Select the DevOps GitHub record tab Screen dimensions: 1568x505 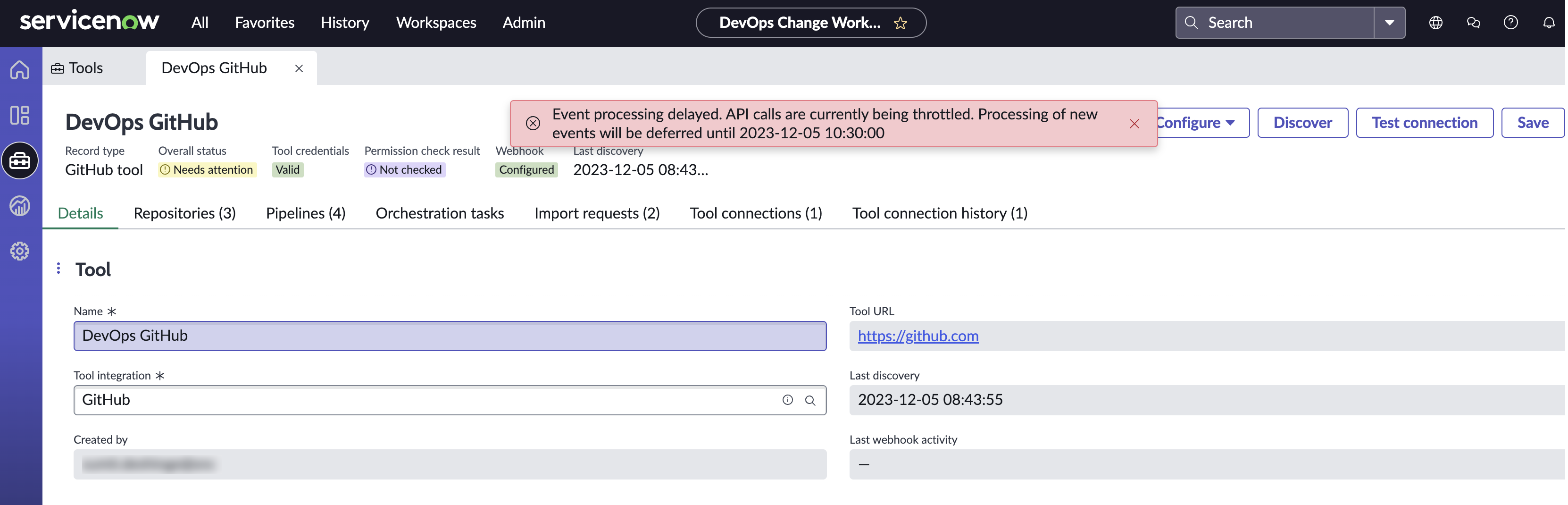tap(214, 68)
